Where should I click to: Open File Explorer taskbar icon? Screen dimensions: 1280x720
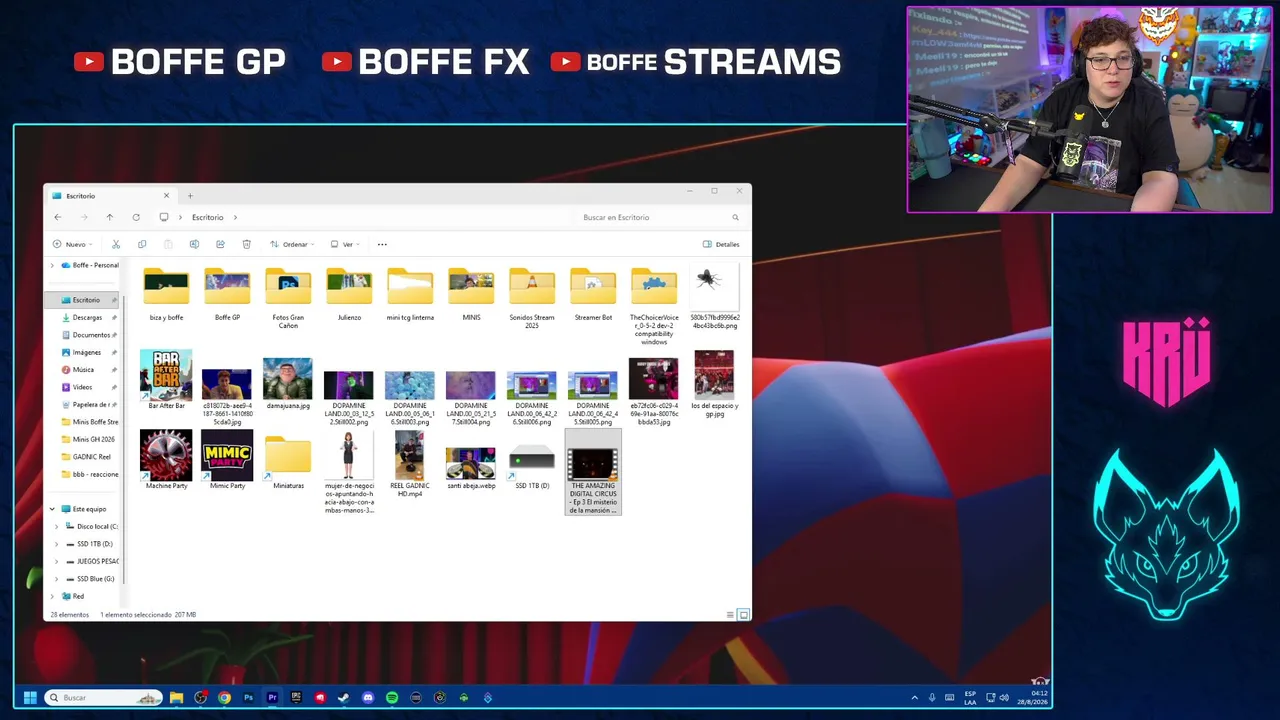point(176,698)
